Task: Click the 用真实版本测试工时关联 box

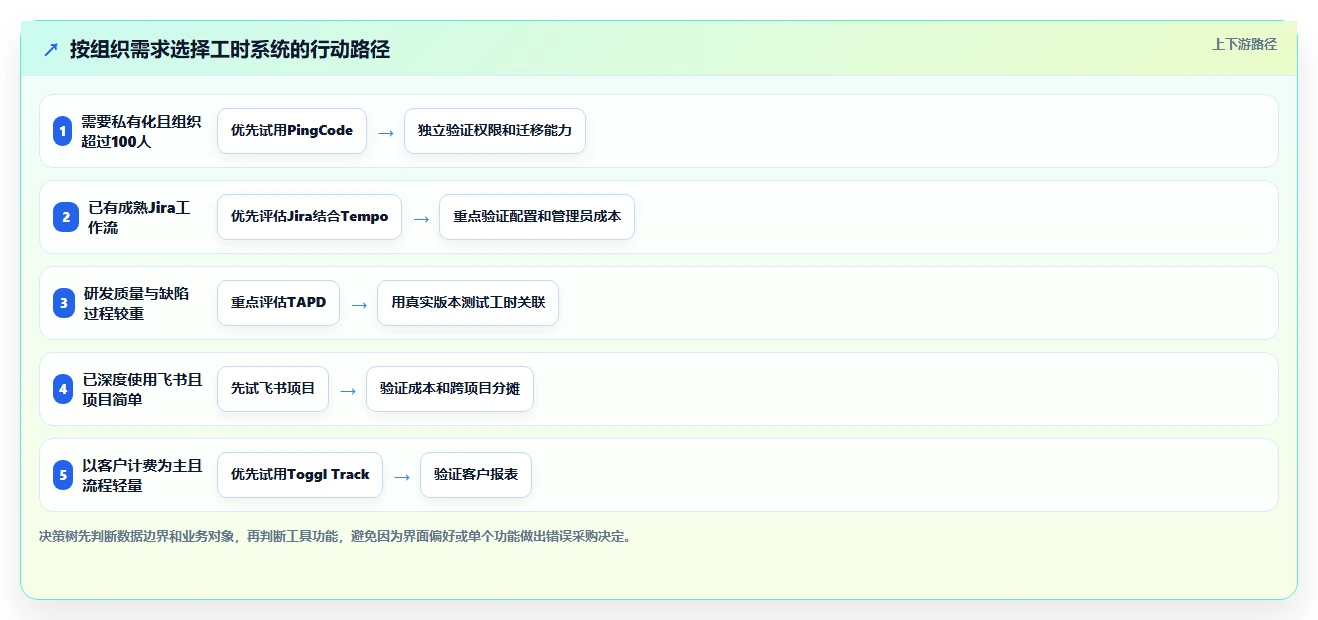Action: pyautogui.click(x=468, y=303)
